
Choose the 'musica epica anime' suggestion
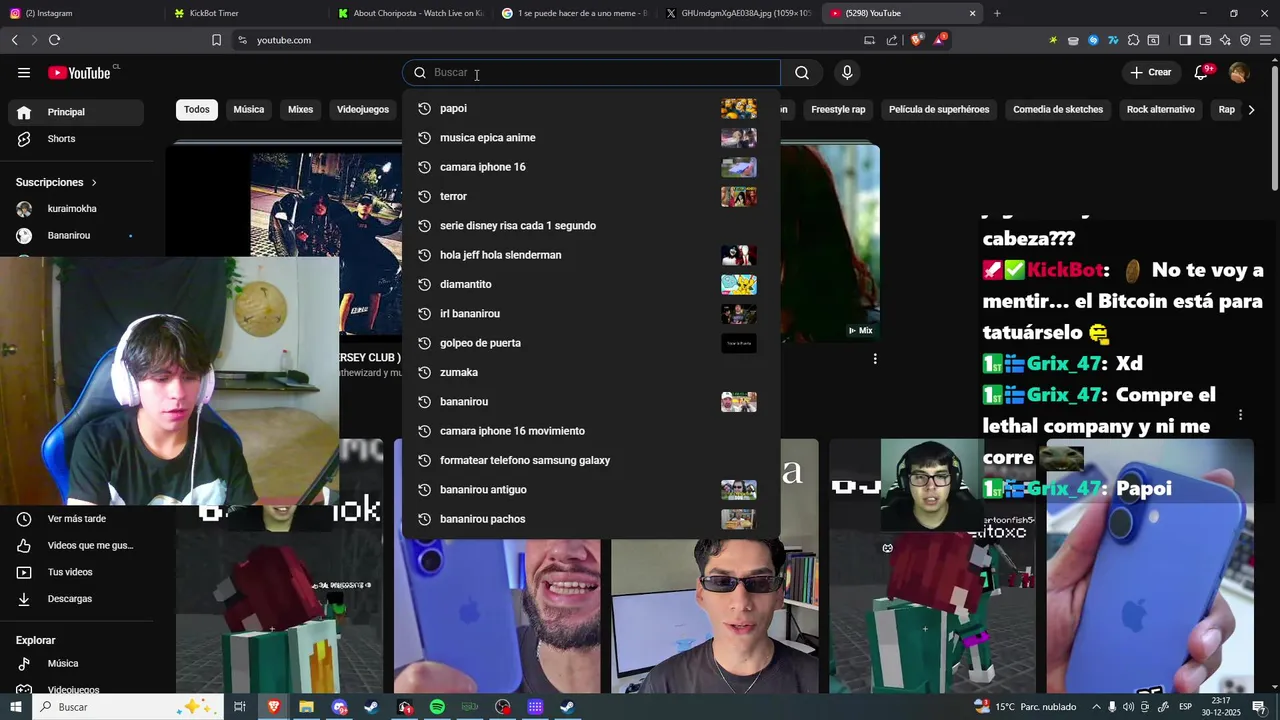[x=591, y=138]
